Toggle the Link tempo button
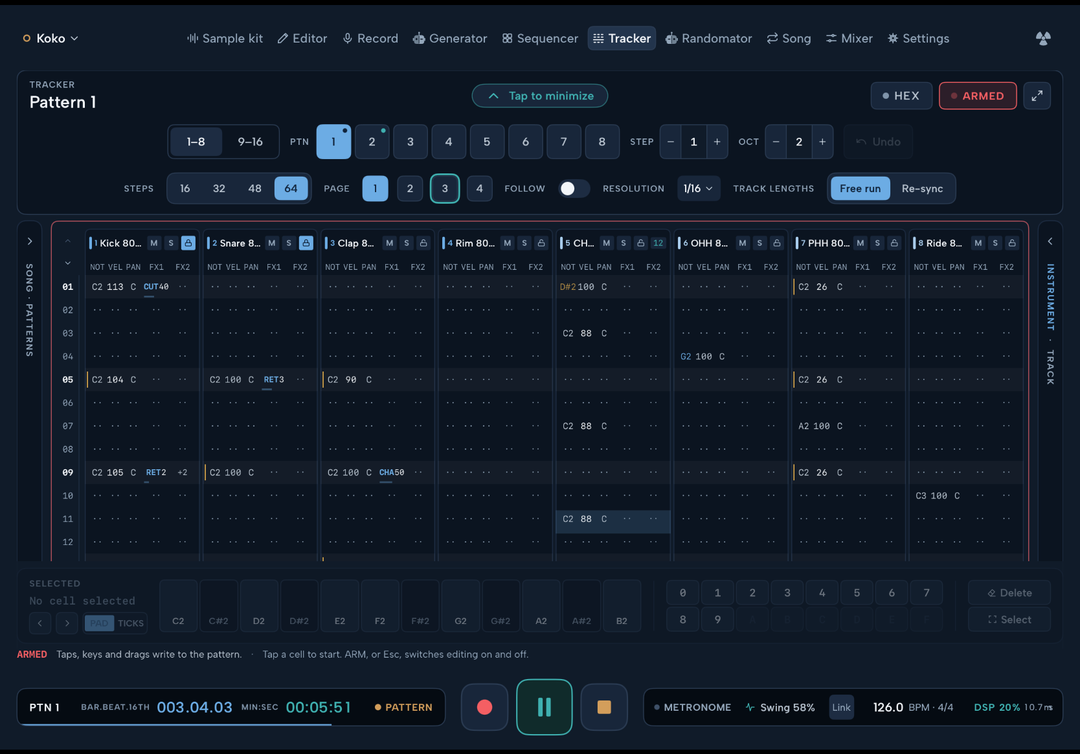 (841, 707)
